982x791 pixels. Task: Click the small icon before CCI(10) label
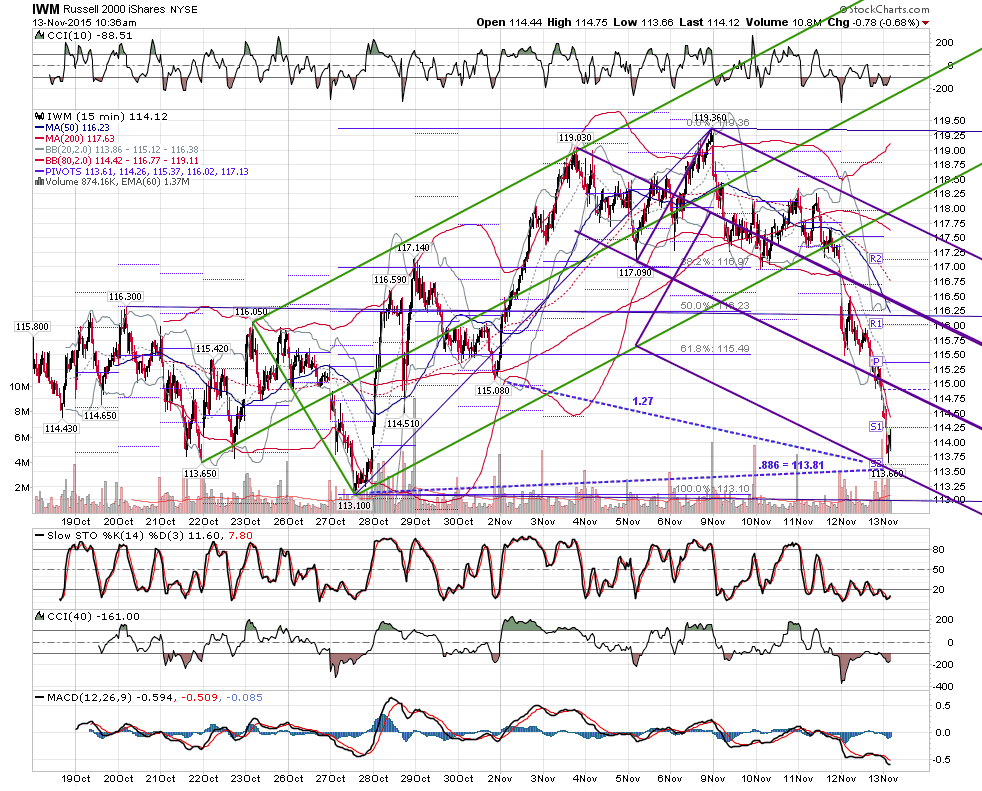click(x=41, y=36)
